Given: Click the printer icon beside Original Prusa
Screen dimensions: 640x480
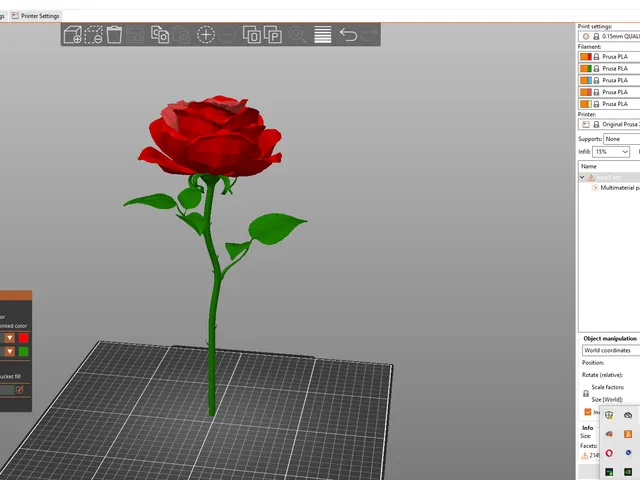Looking at the screenshot, I should coord(586,124).
